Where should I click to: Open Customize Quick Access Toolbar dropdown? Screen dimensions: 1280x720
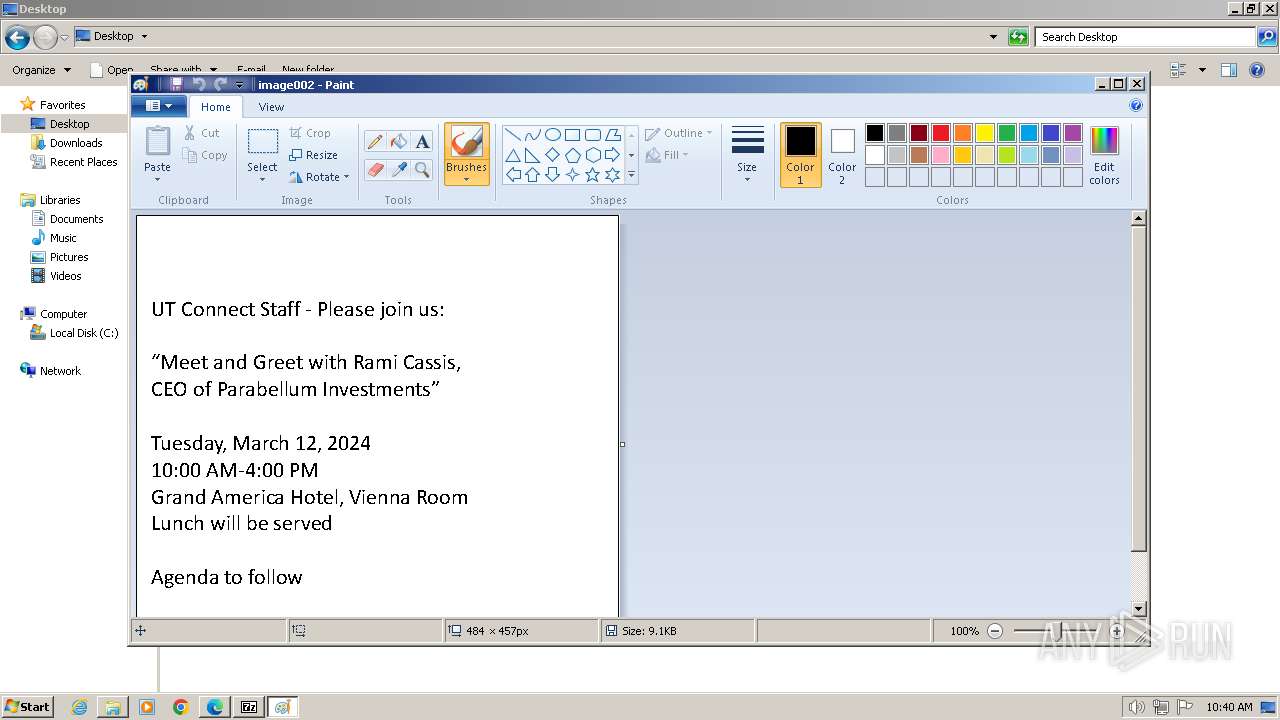240,85
